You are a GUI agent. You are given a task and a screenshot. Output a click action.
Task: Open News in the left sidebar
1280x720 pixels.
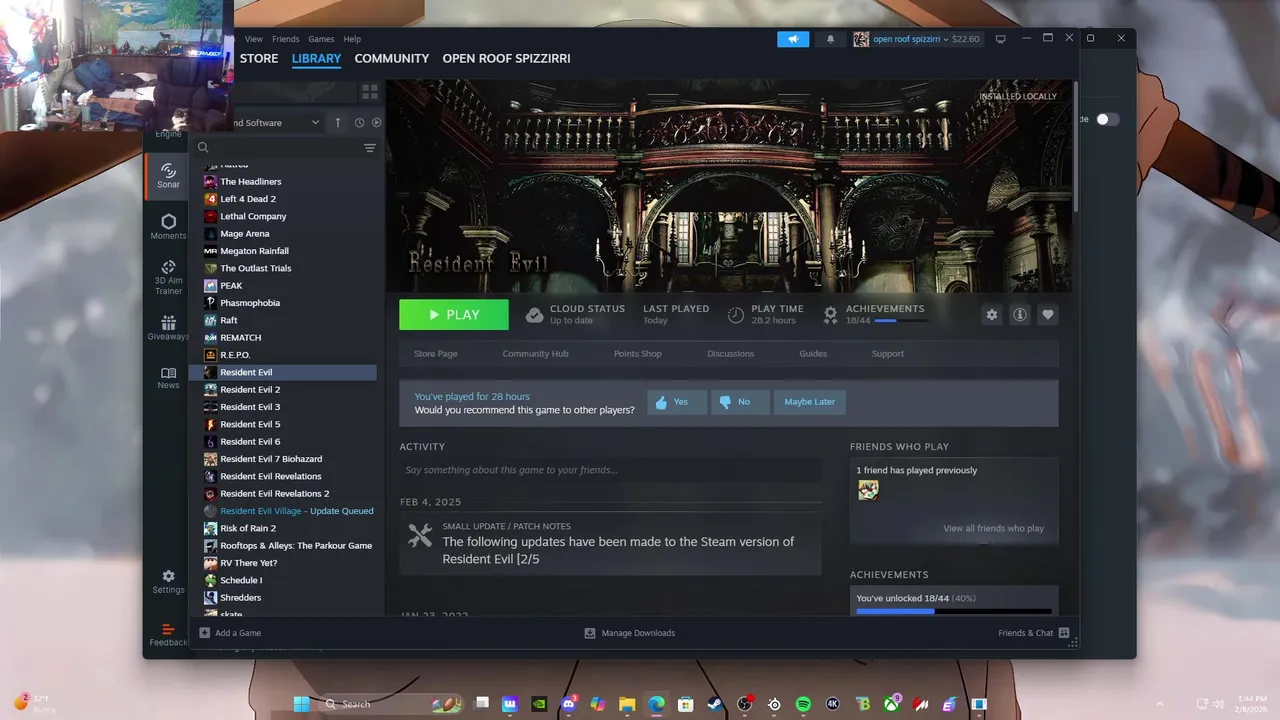168,378
